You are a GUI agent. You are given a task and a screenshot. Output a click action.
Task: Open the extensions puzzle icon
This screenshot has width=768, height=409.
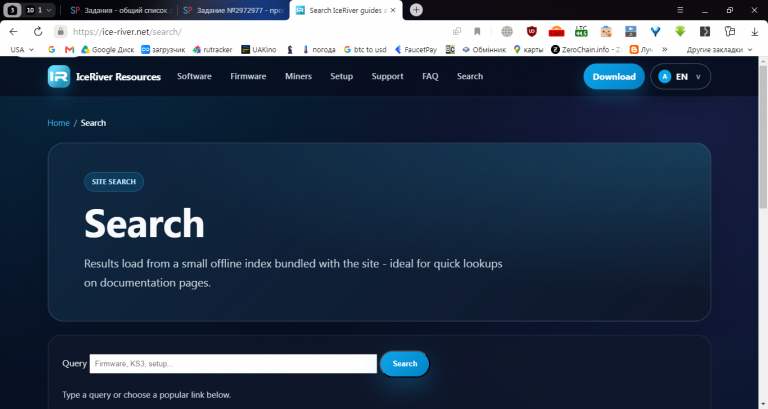[730, 32]
